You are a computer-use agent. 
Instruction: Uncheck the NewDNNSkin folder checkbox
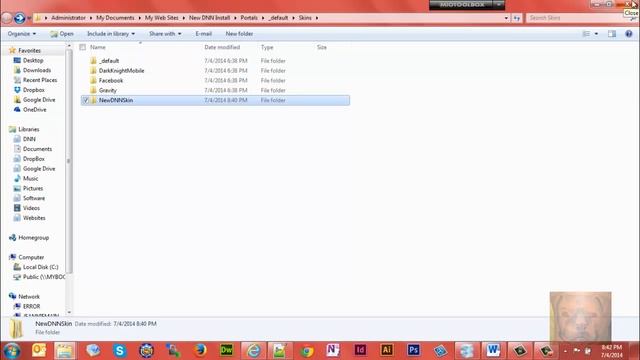pos(86,100)
